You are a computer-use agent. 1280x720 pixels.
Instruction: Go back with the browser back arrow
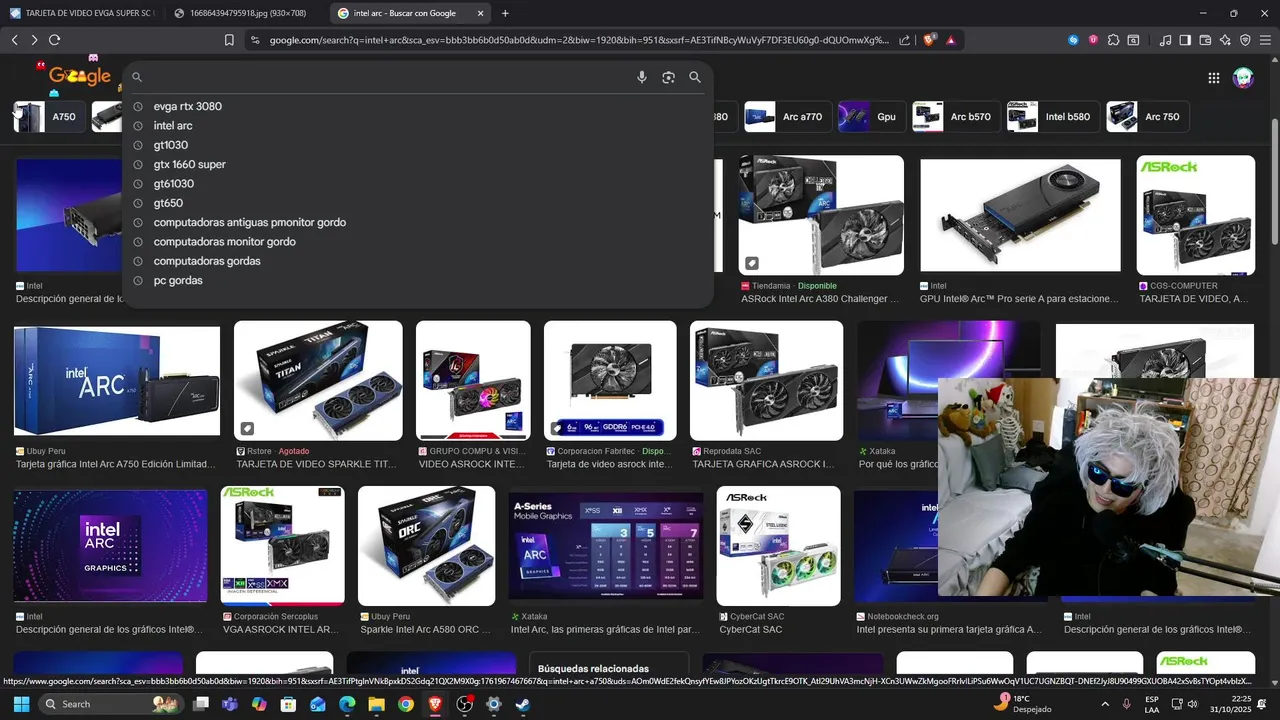(15, 40)
